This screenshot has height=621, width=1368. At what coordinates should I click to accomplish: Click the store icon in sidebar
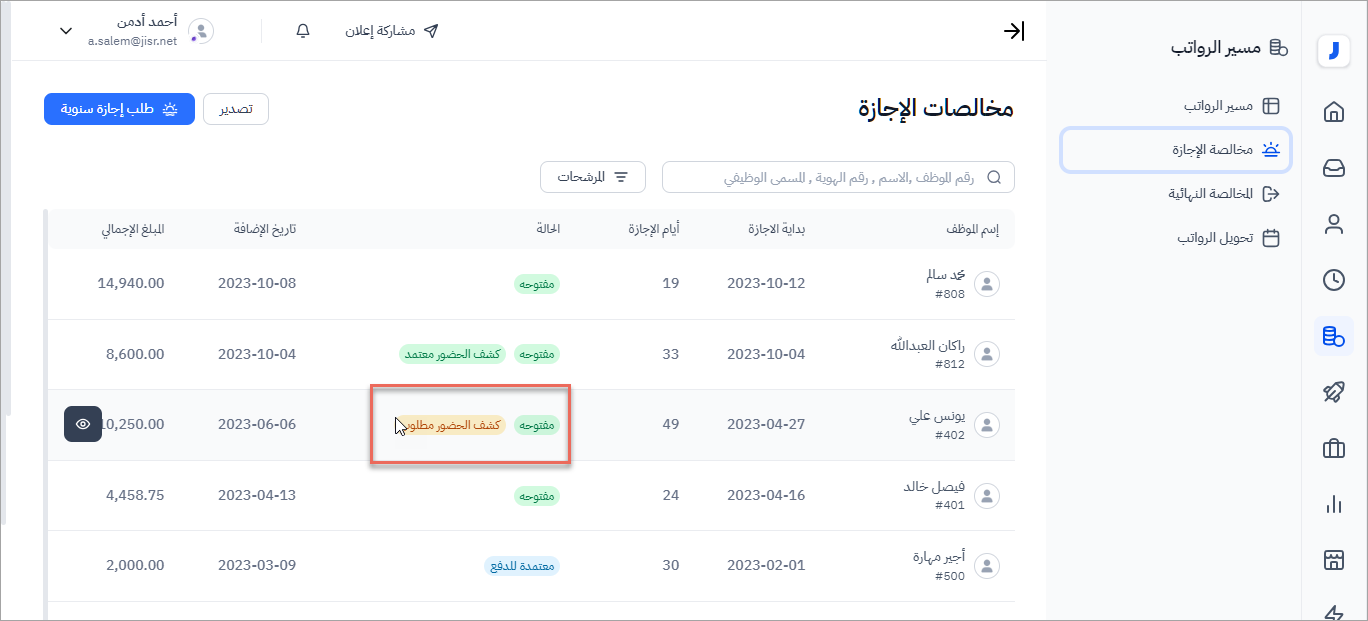(x=1333, y=561)
